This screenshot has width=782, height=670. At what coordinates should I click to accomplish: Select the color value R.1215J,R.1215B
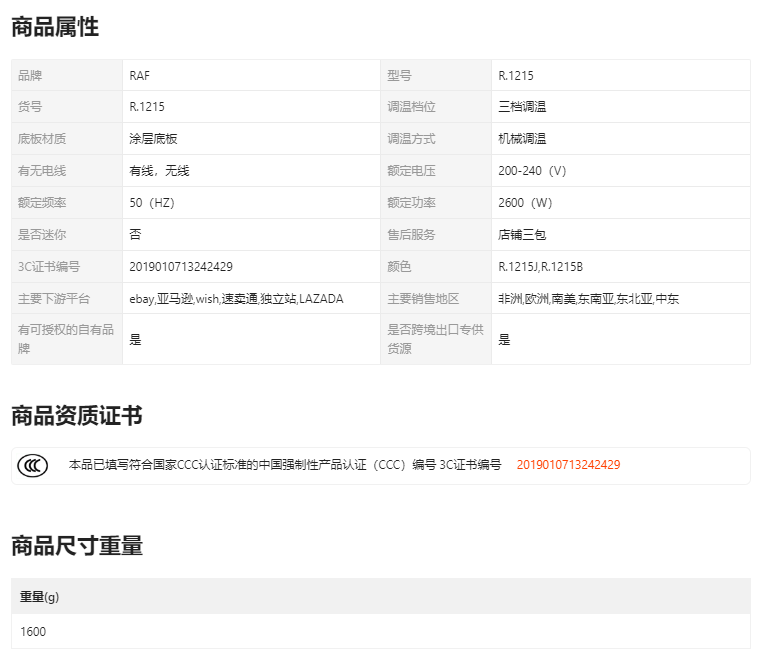[541, 267]
